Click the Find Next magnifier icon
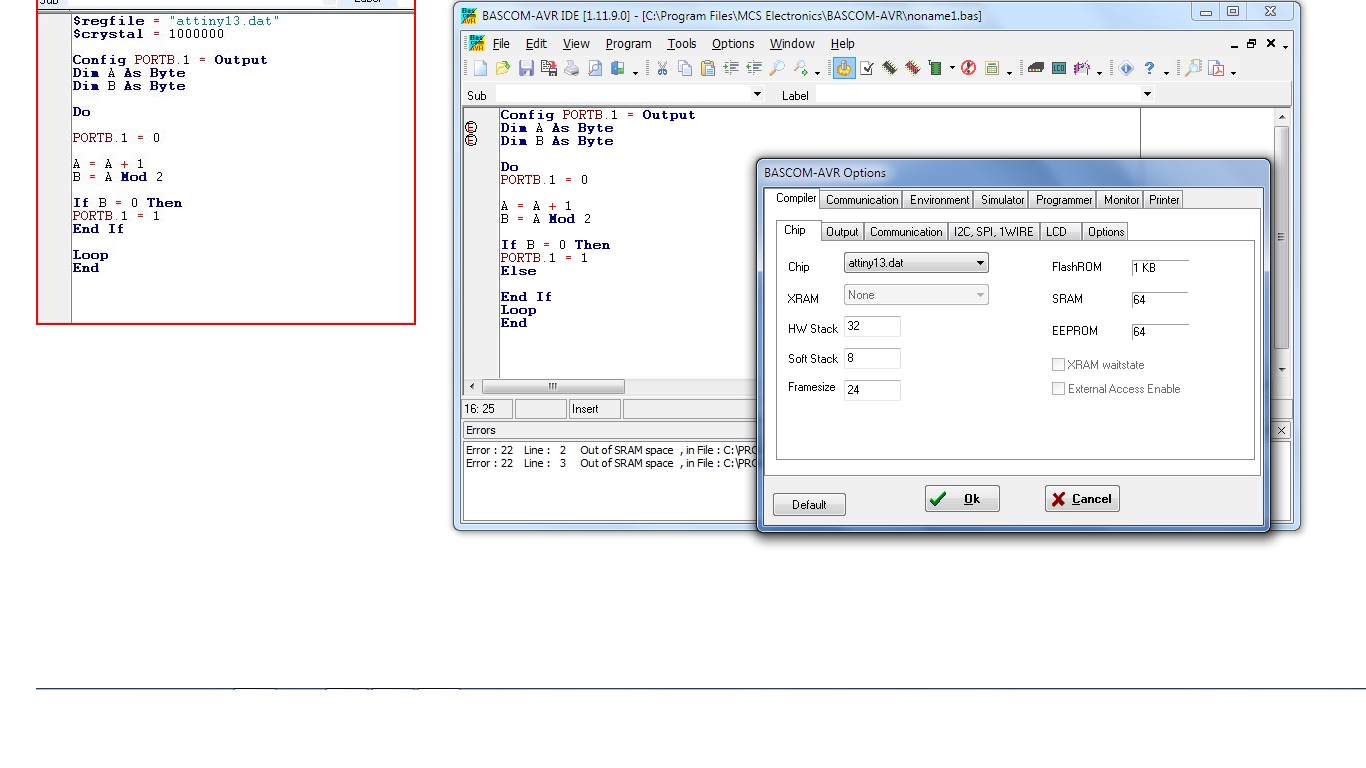The image size is (1366, 768). 800,68
